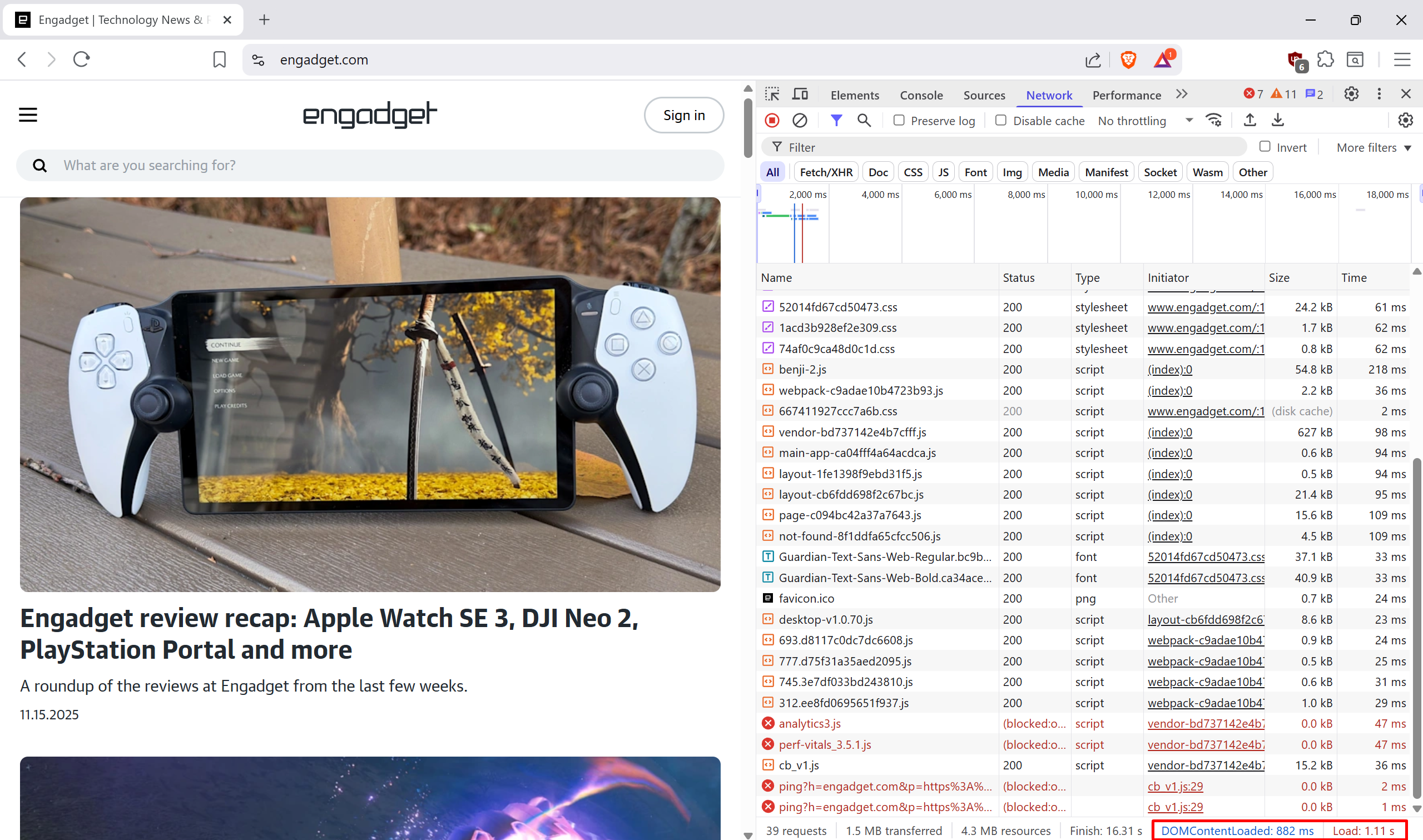The width and height of the screenshot is (1423, 840).
Task: Switch to the Sources tab
Action: click(x=984, y=95)
